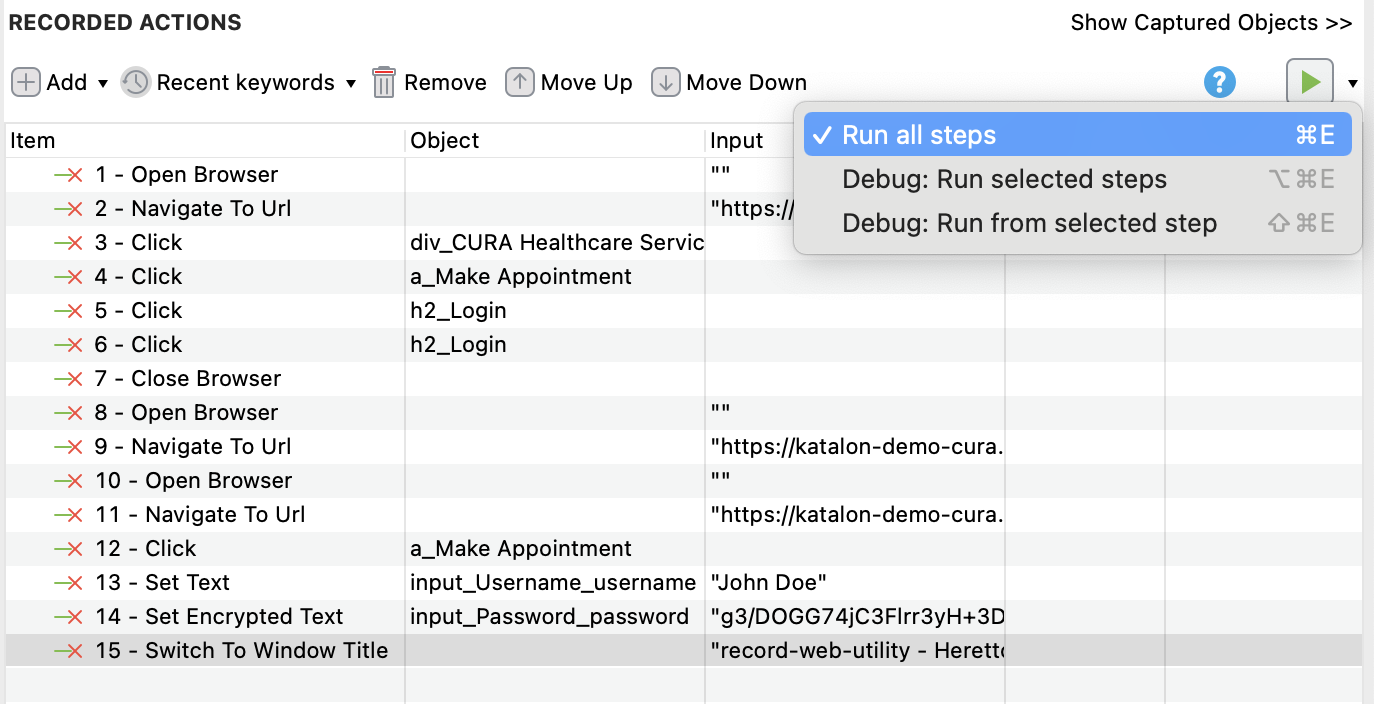Click the Recent keywords clock icon
Screen dimensions: 1374x704
click(x=136, y=82)
